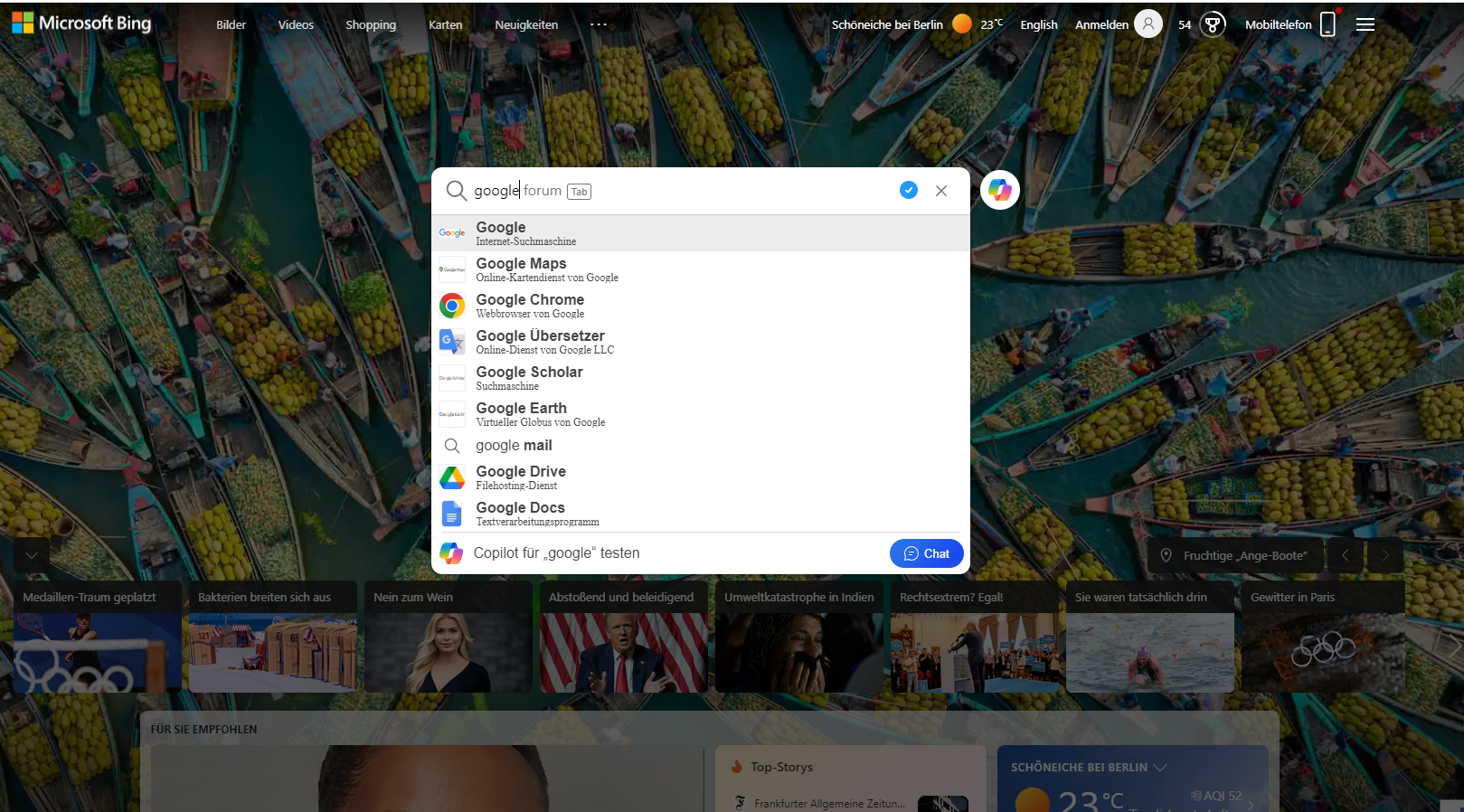Click the Copilot icon in suggestion footer
The width and height of the screenshot is (1464, 812).
pos(451,553)
